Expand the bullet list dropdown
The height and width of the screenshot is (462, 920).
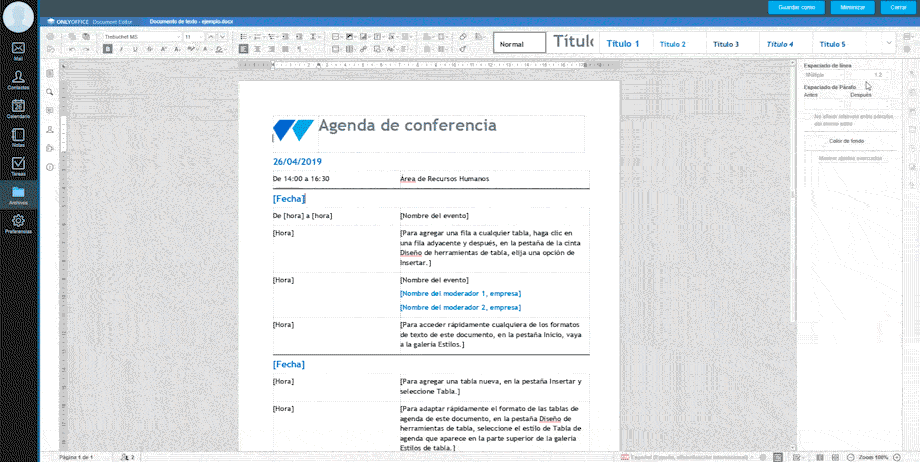pyautogui.click(x=251, y=36)
